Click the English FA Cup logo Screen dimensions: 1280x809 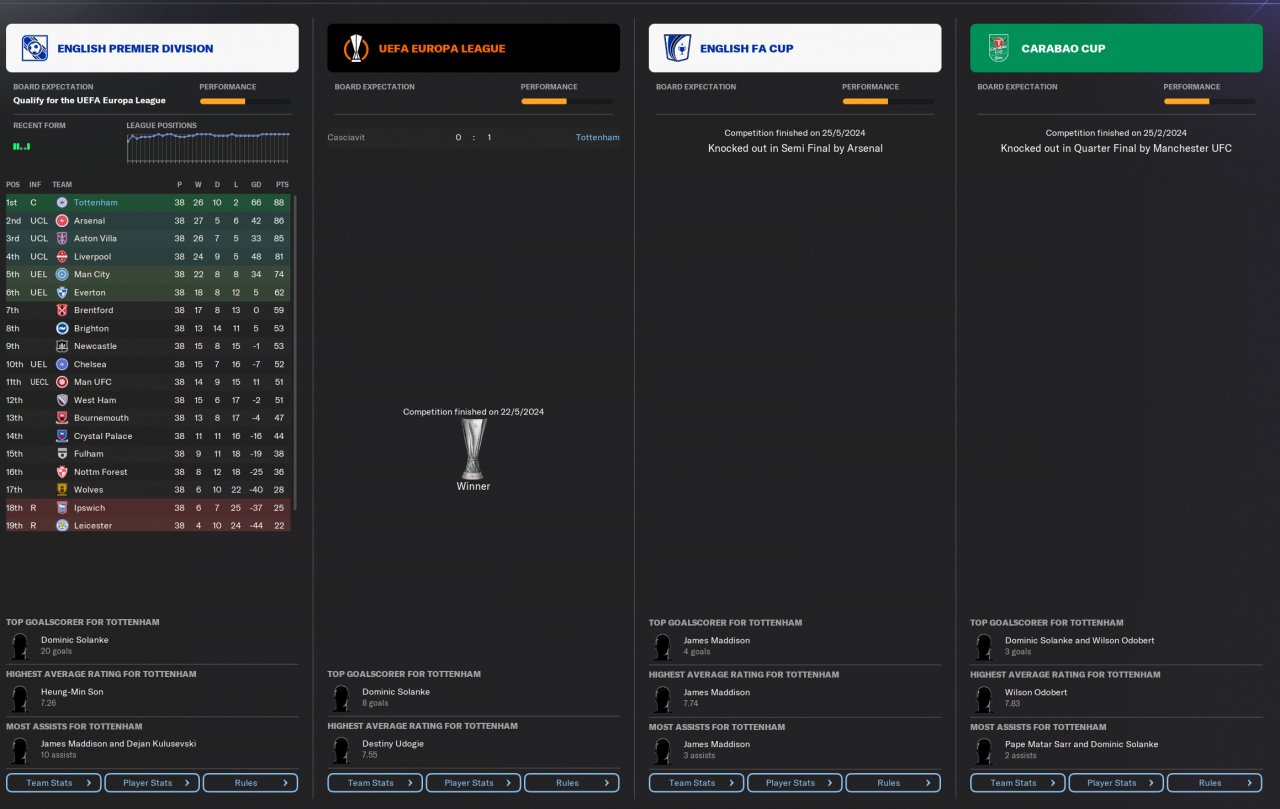click(677, 48)
